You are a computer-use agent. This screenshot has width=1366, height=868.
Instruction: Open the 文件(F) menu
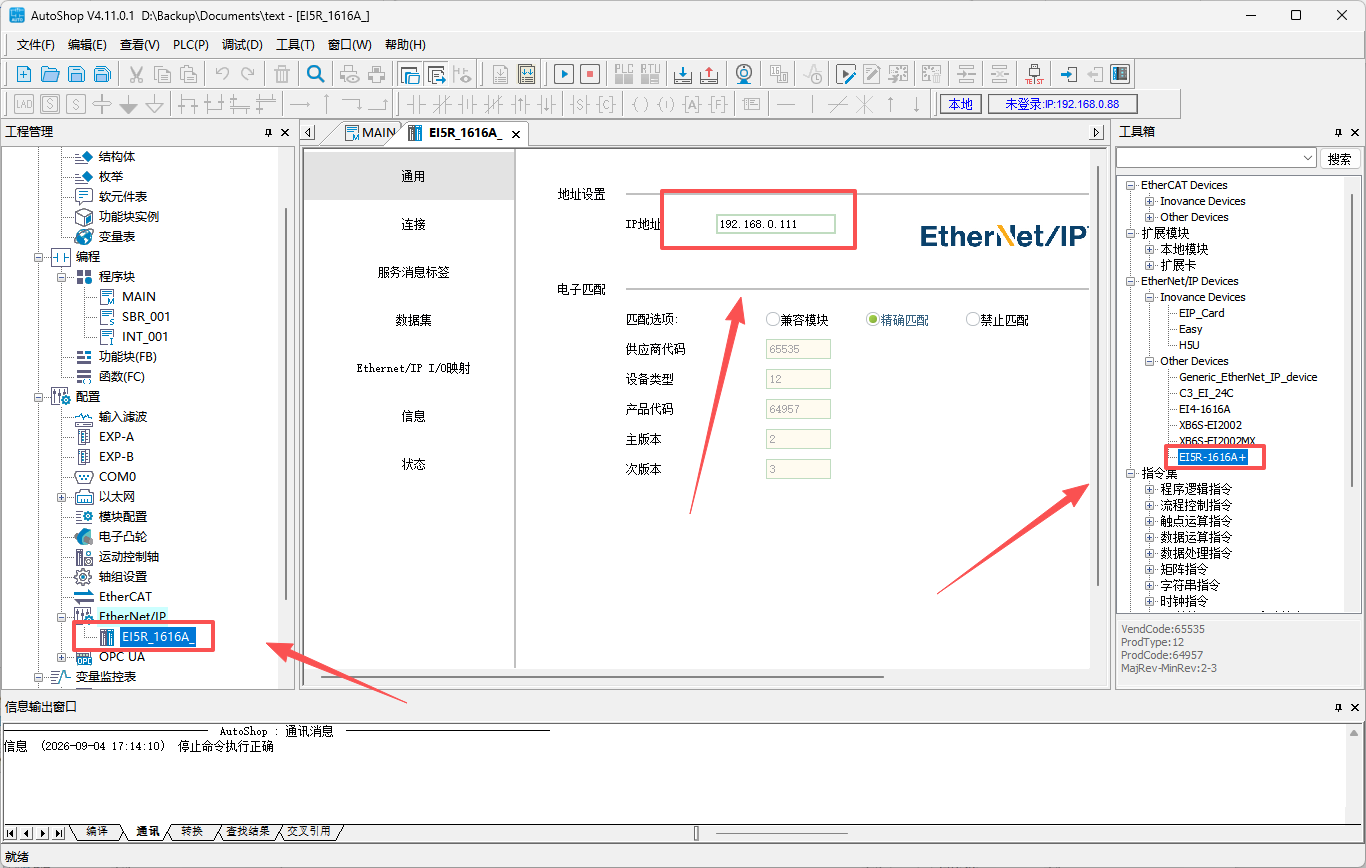click(36, 45)
